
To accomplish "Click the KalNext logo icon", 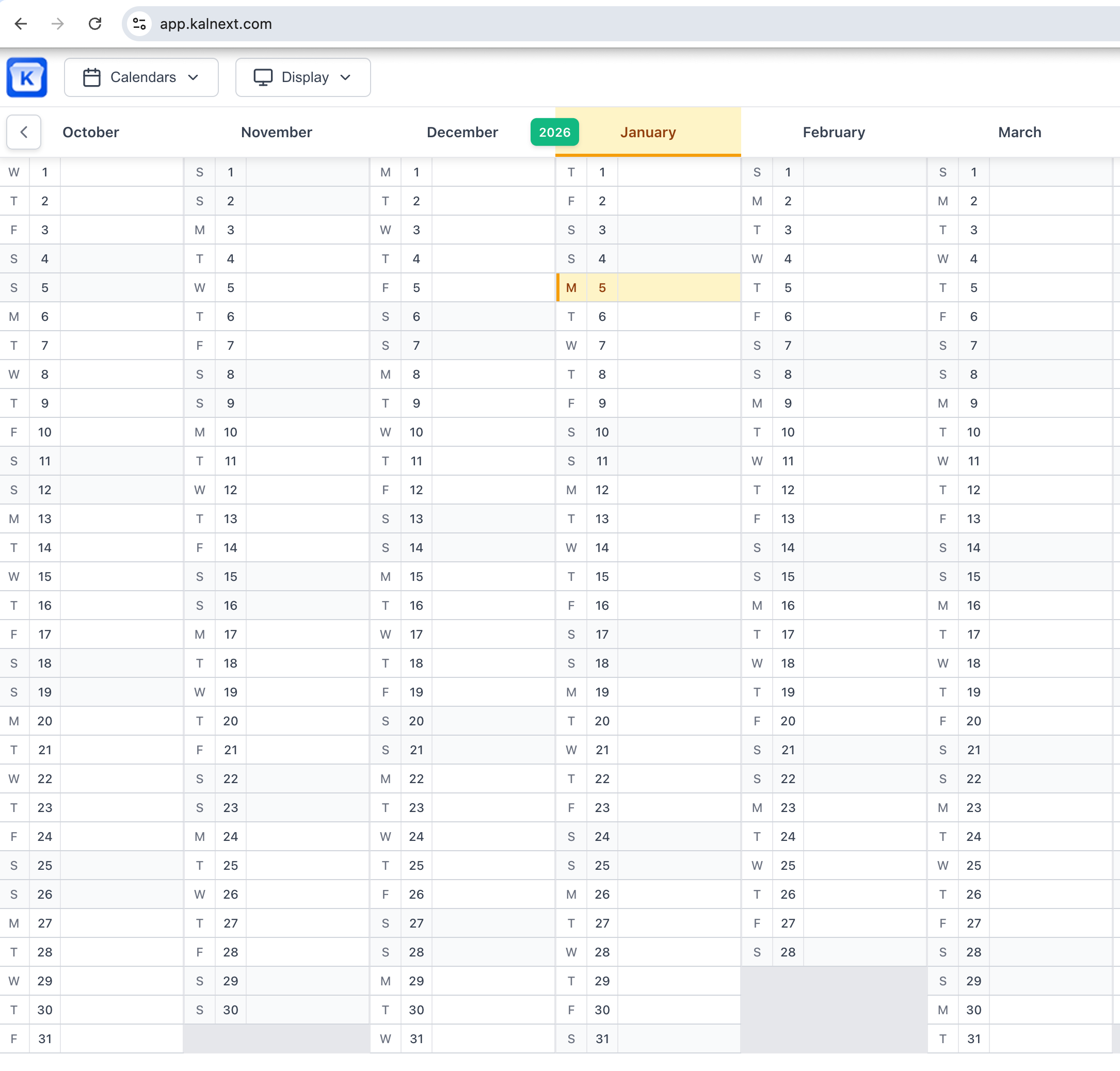I will 27,77.
